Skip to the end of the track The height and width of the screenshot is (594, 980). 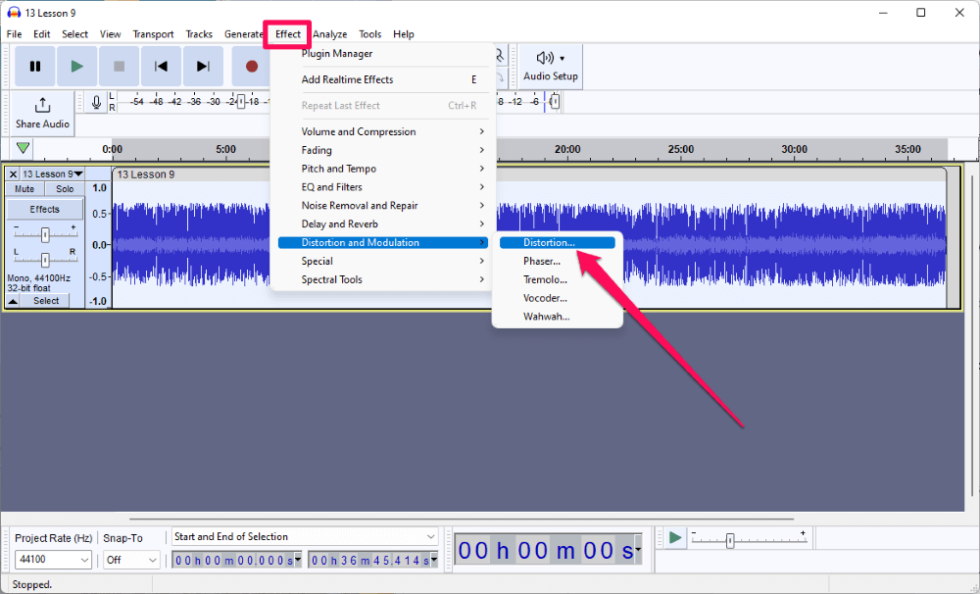204,66
